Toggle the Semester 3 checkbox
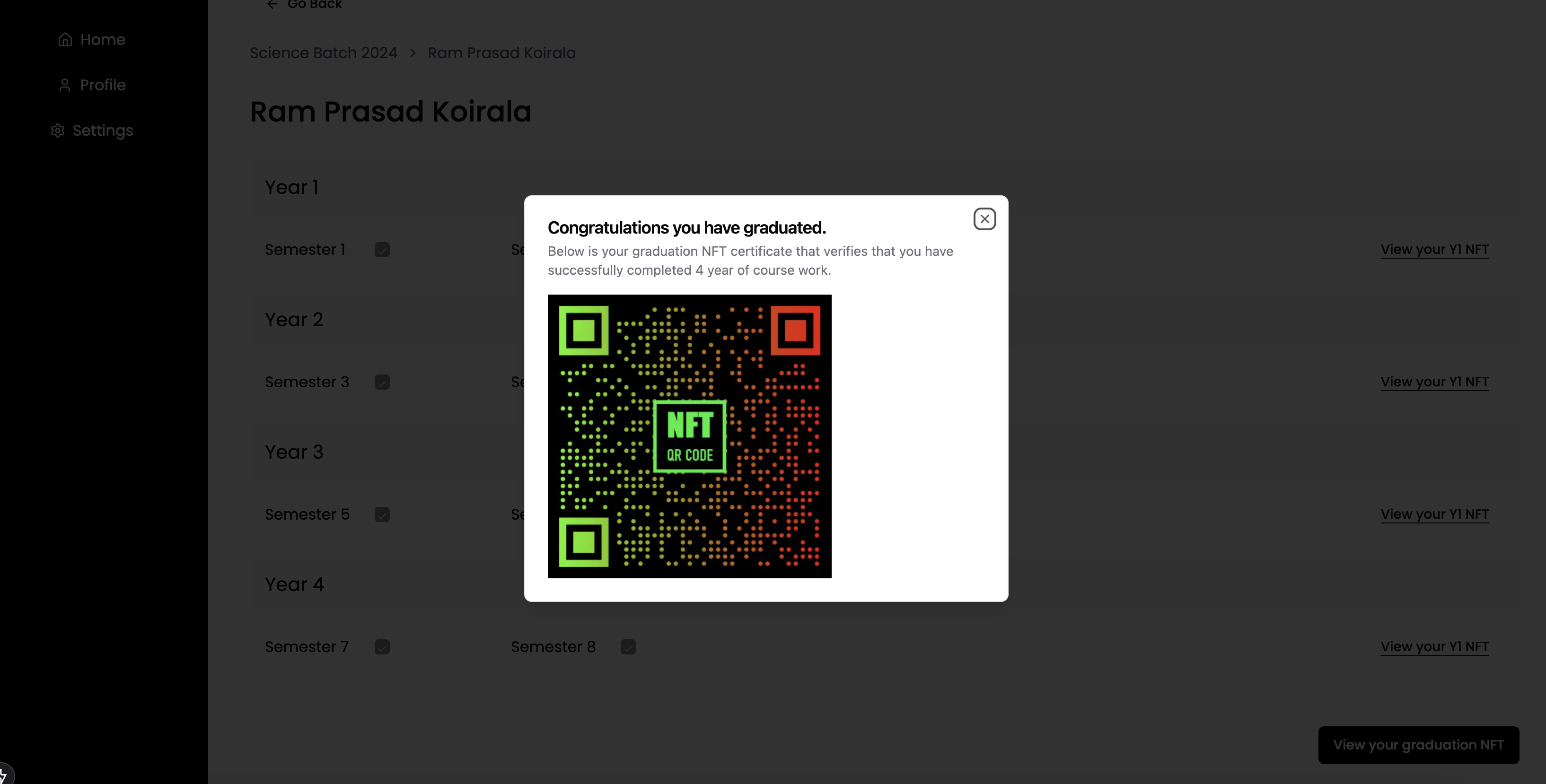 (382, 382)
